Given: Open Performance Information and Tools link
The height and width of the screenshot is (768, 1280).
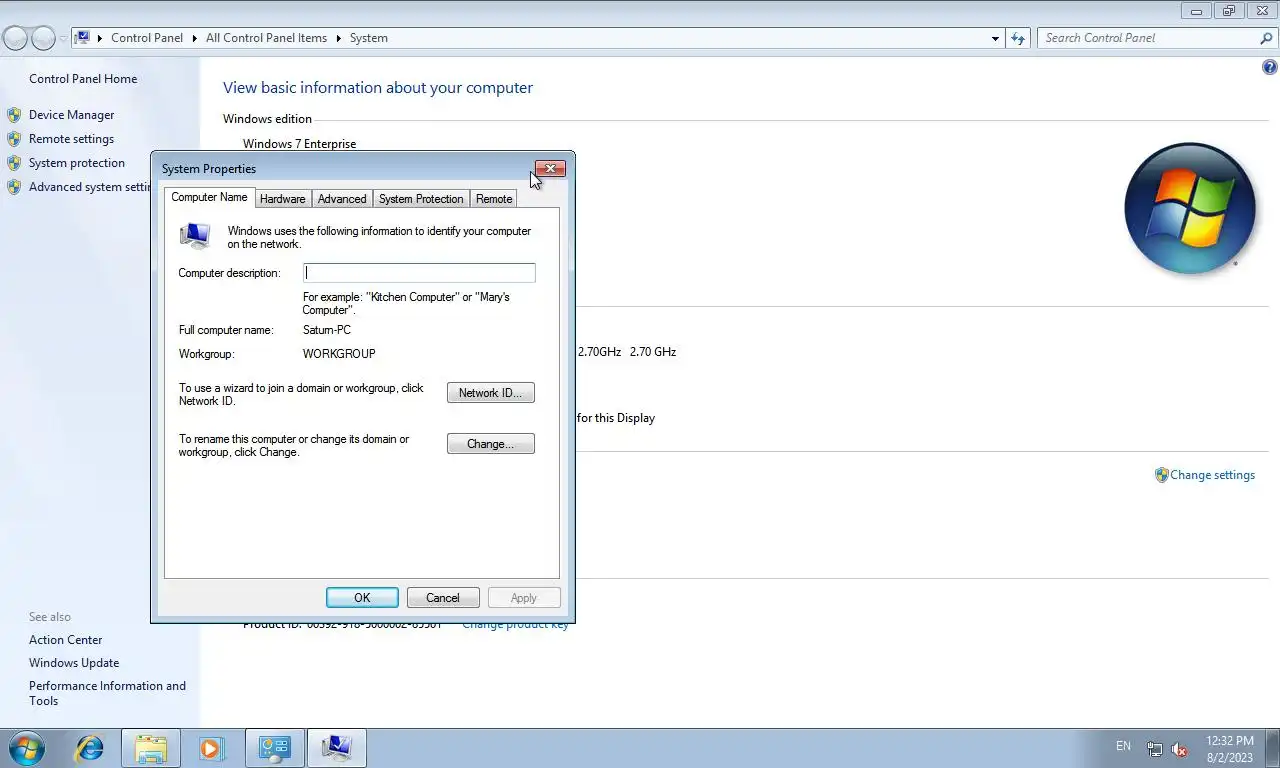Looking at the screenshot, I should (107, 693).
